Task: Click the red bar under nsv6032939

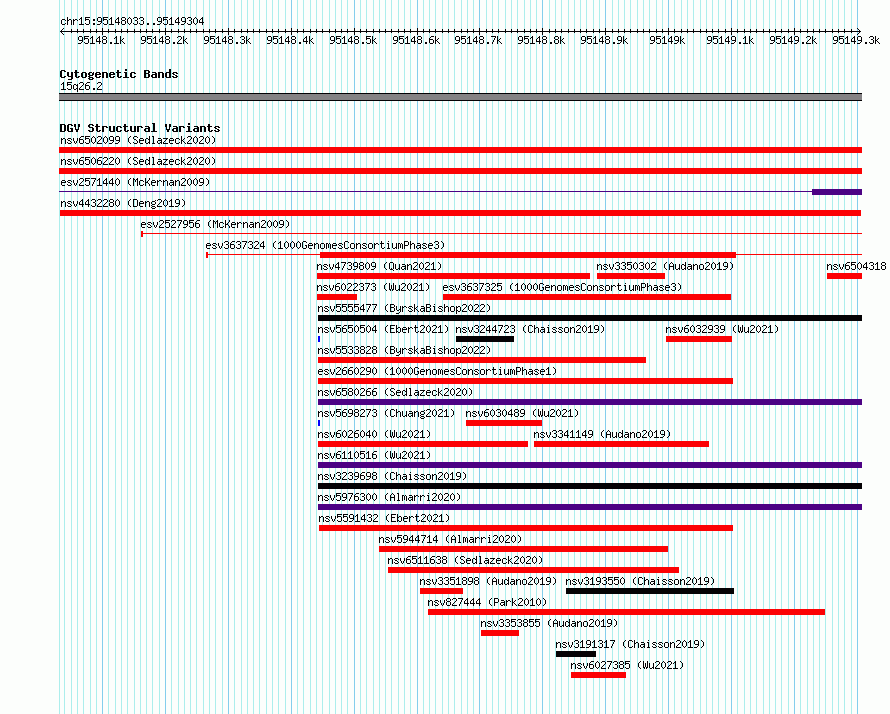Action: point(699,339)
